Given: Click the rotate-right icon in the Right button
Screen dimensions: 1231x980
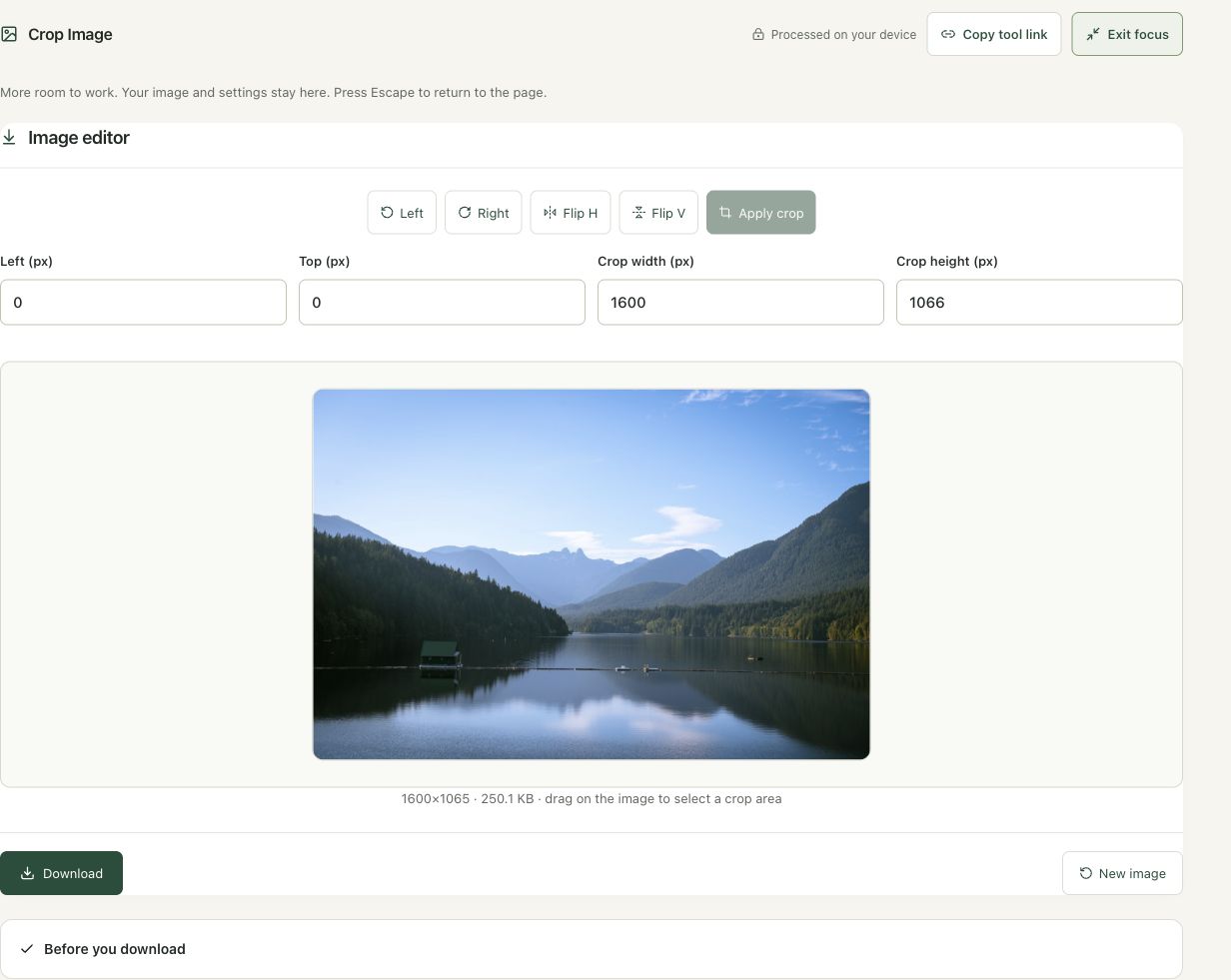Looking at the screenshot, I should point(465,213).
